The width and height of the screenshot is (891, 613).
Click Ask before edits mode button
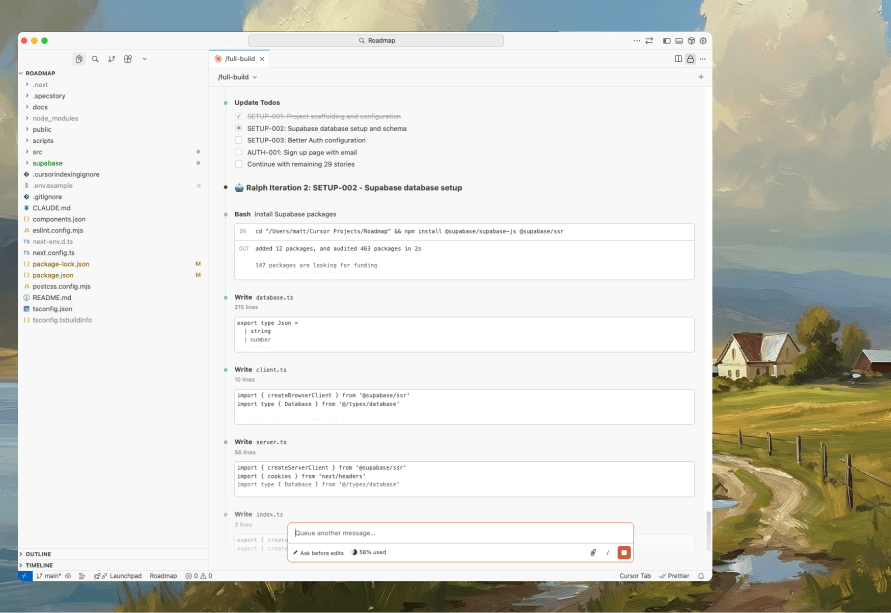coord(318,552)
